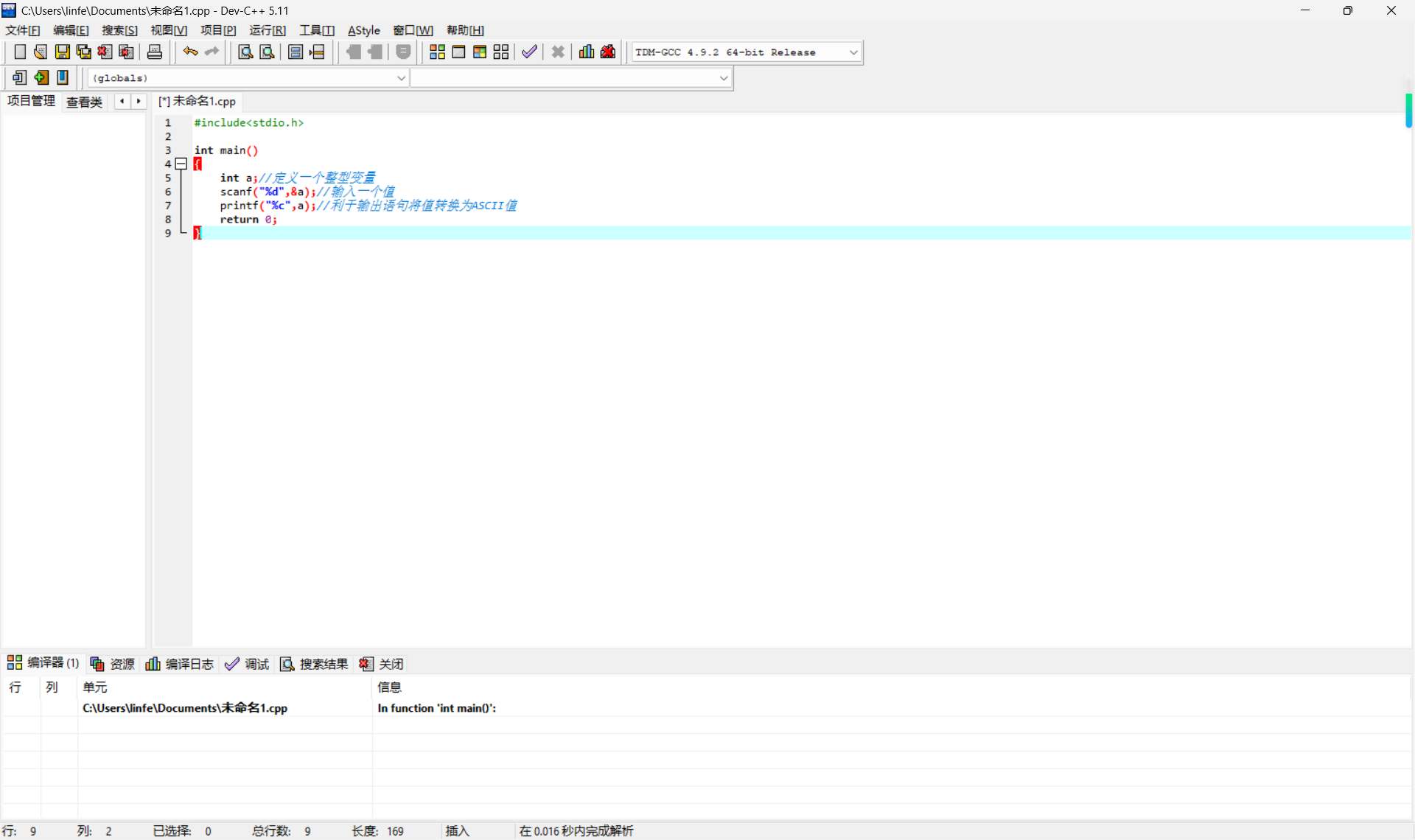Save the file with the floppy icon
1415x840 pixels.
62,52
